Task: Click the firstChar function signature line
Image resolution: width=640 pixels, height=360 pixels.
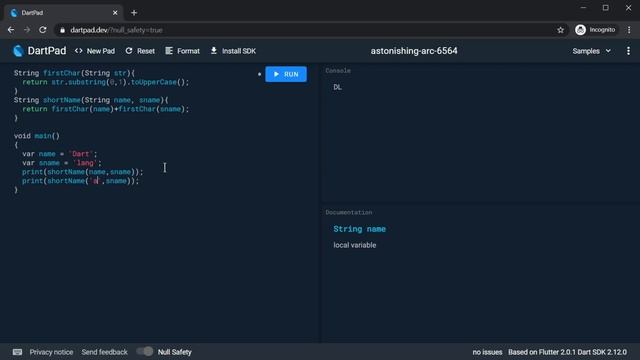Action: pos(74,73)
